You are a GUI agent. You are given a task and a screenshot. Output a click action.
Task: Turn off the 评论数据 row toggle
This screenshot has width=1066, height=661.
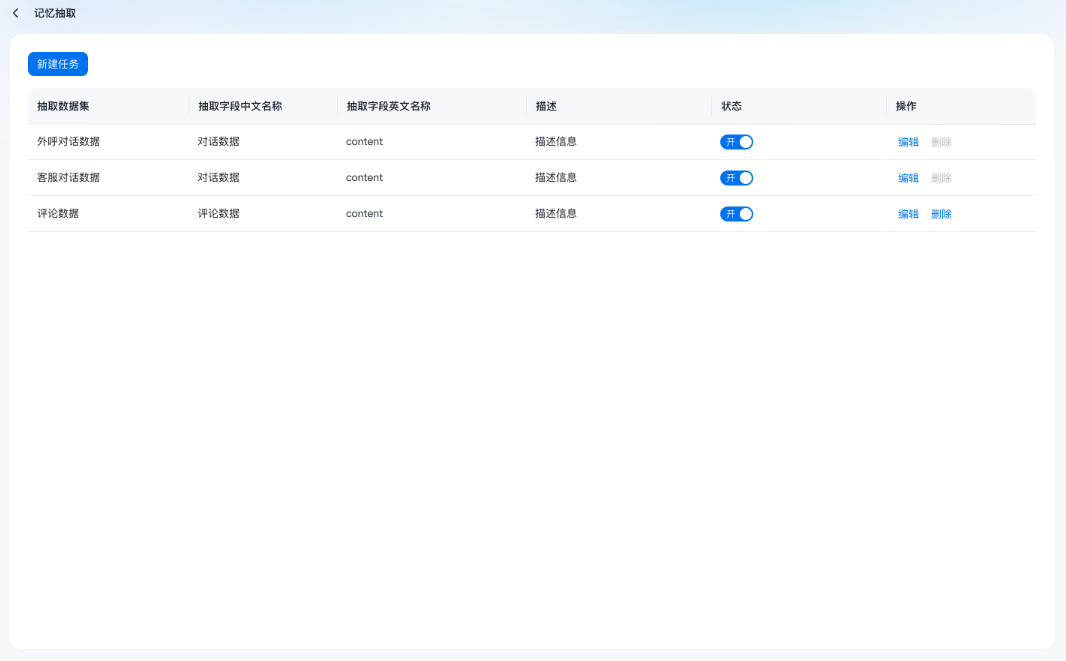pyautogui.click(x=737, y=213)
